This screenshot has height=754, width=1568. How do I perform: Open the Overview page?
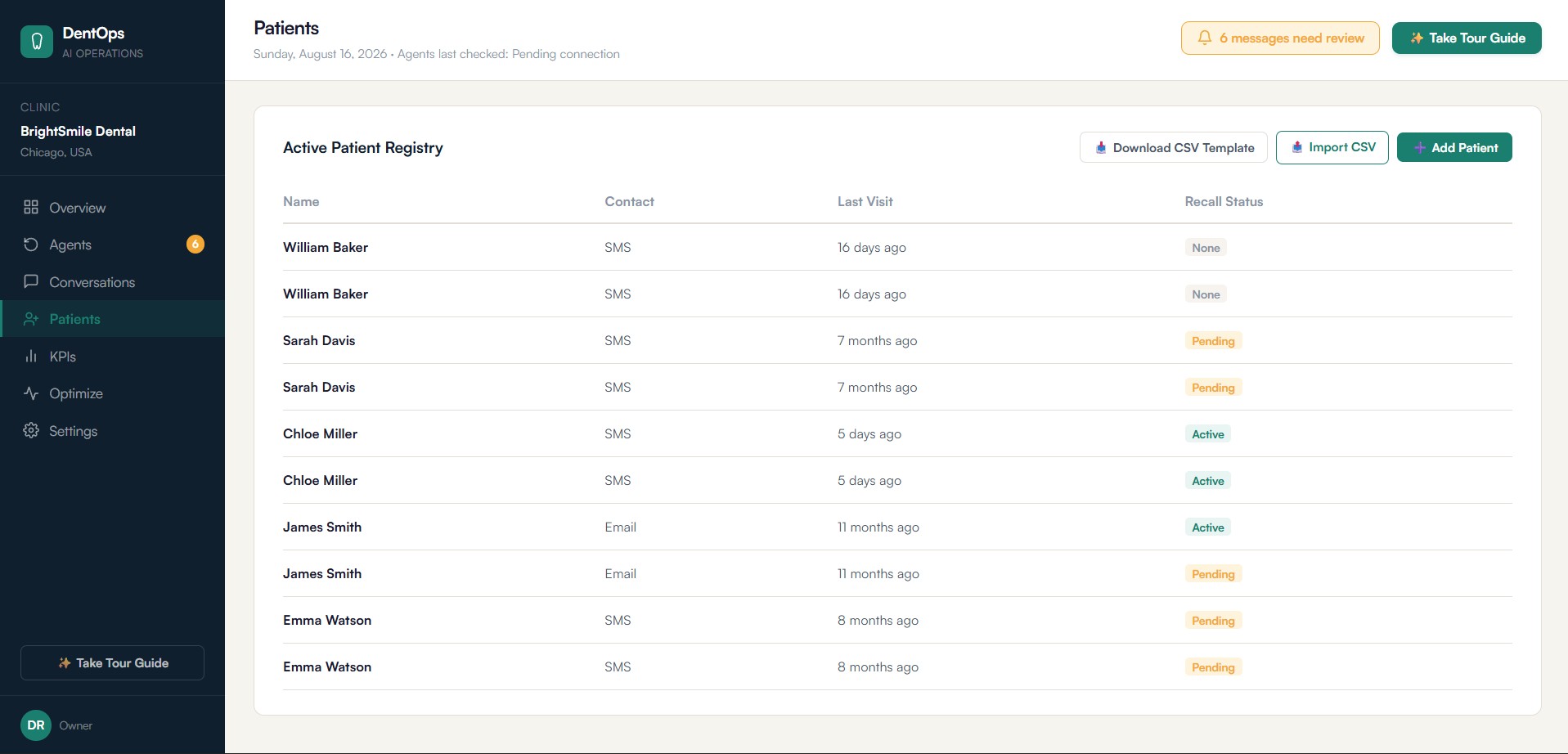(112, 208)
